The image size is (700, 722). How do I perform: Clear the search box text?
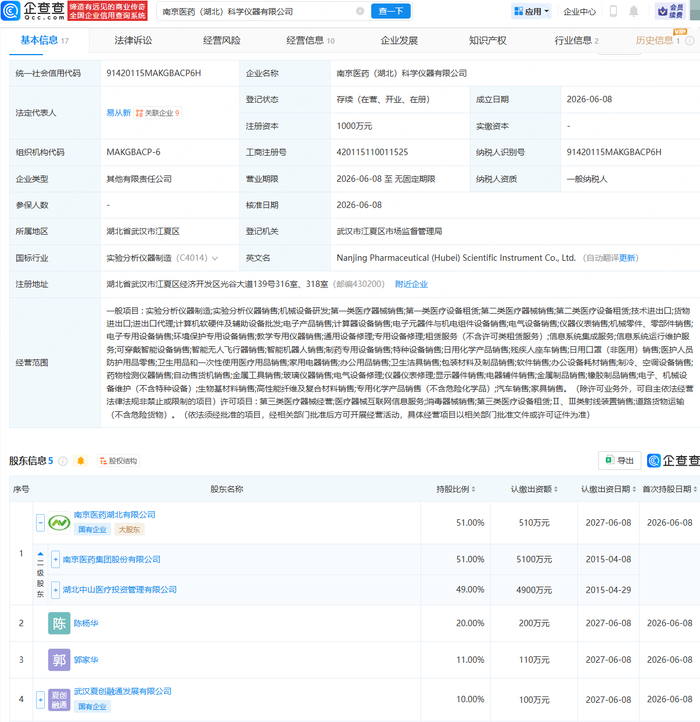point(360,11)
